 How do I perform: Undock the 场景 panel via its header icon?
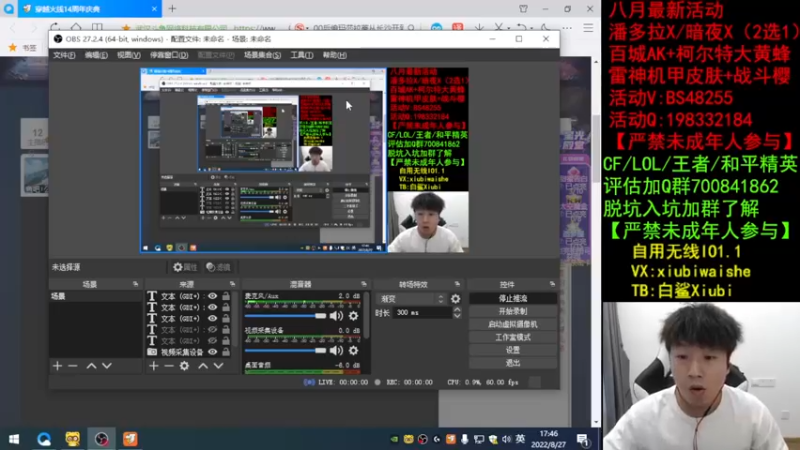pos(135,284)
